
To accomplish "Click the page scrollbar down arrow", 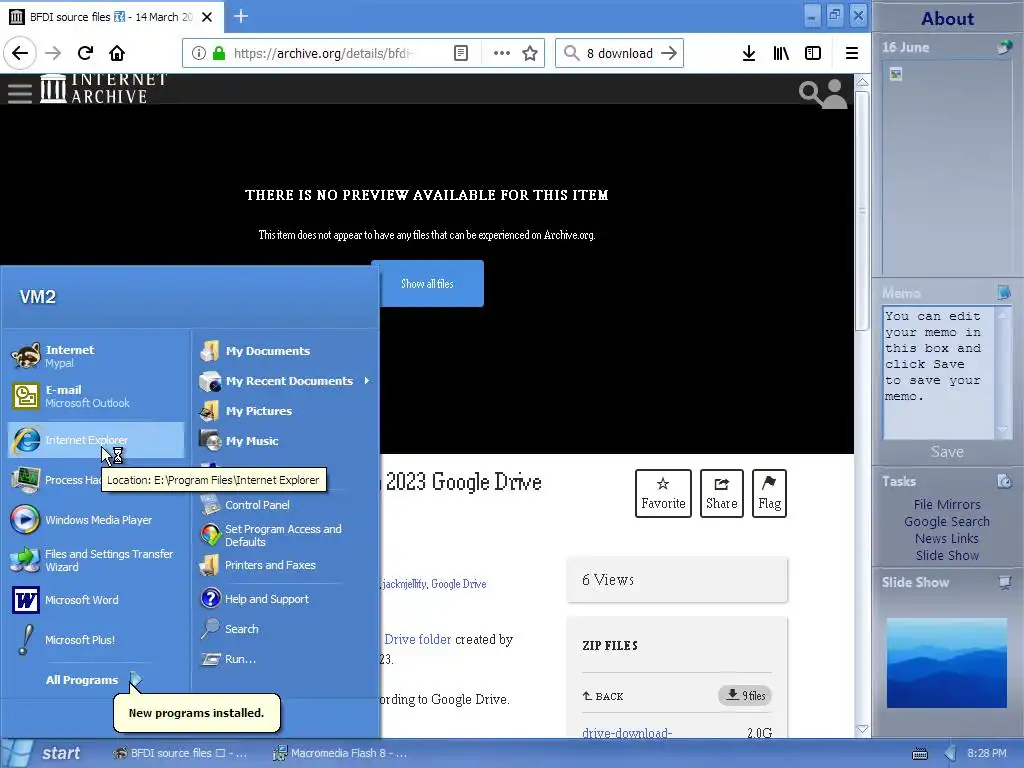I will (862, 729).
